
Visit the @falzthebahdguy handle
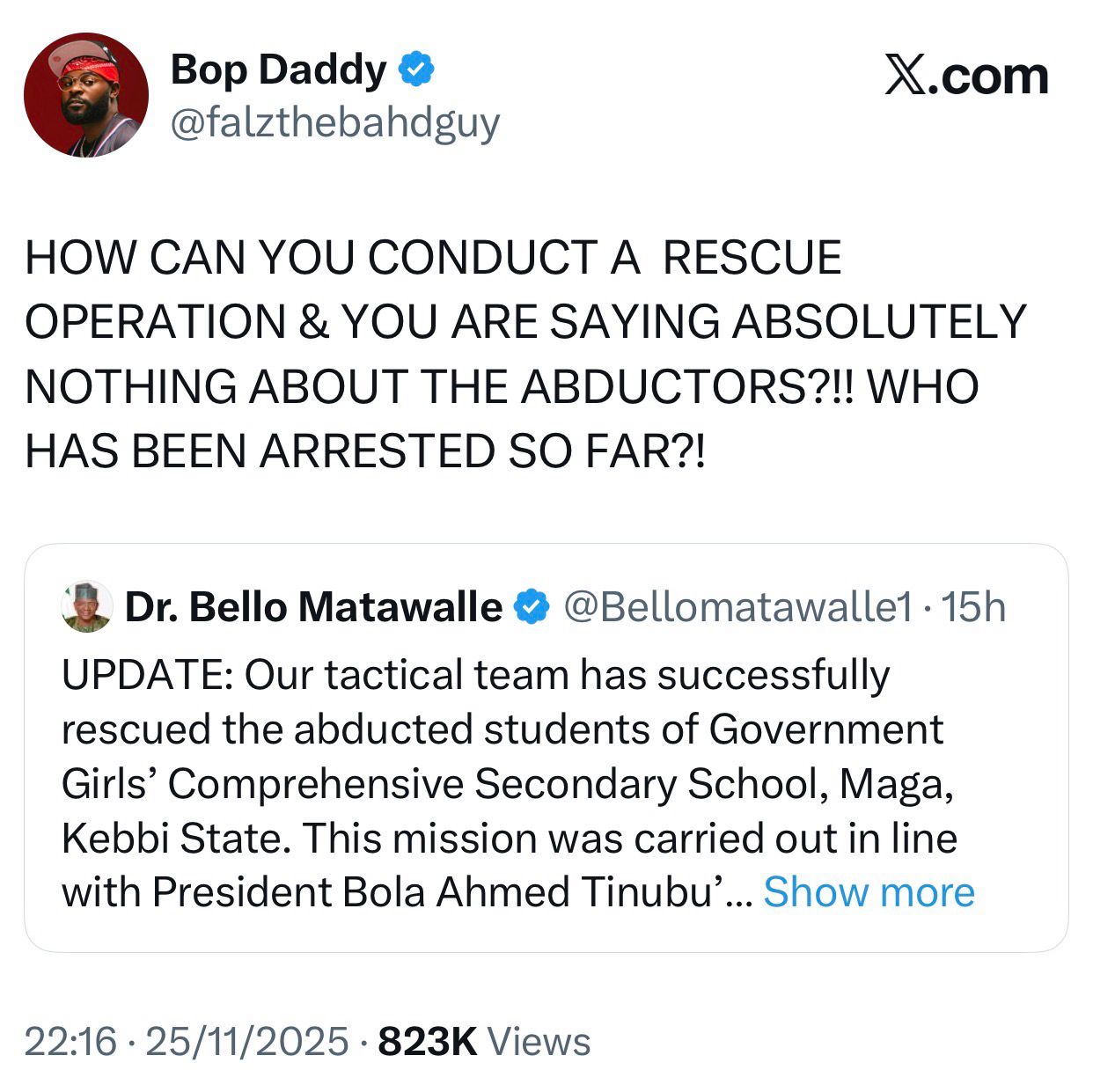[334, 123]
